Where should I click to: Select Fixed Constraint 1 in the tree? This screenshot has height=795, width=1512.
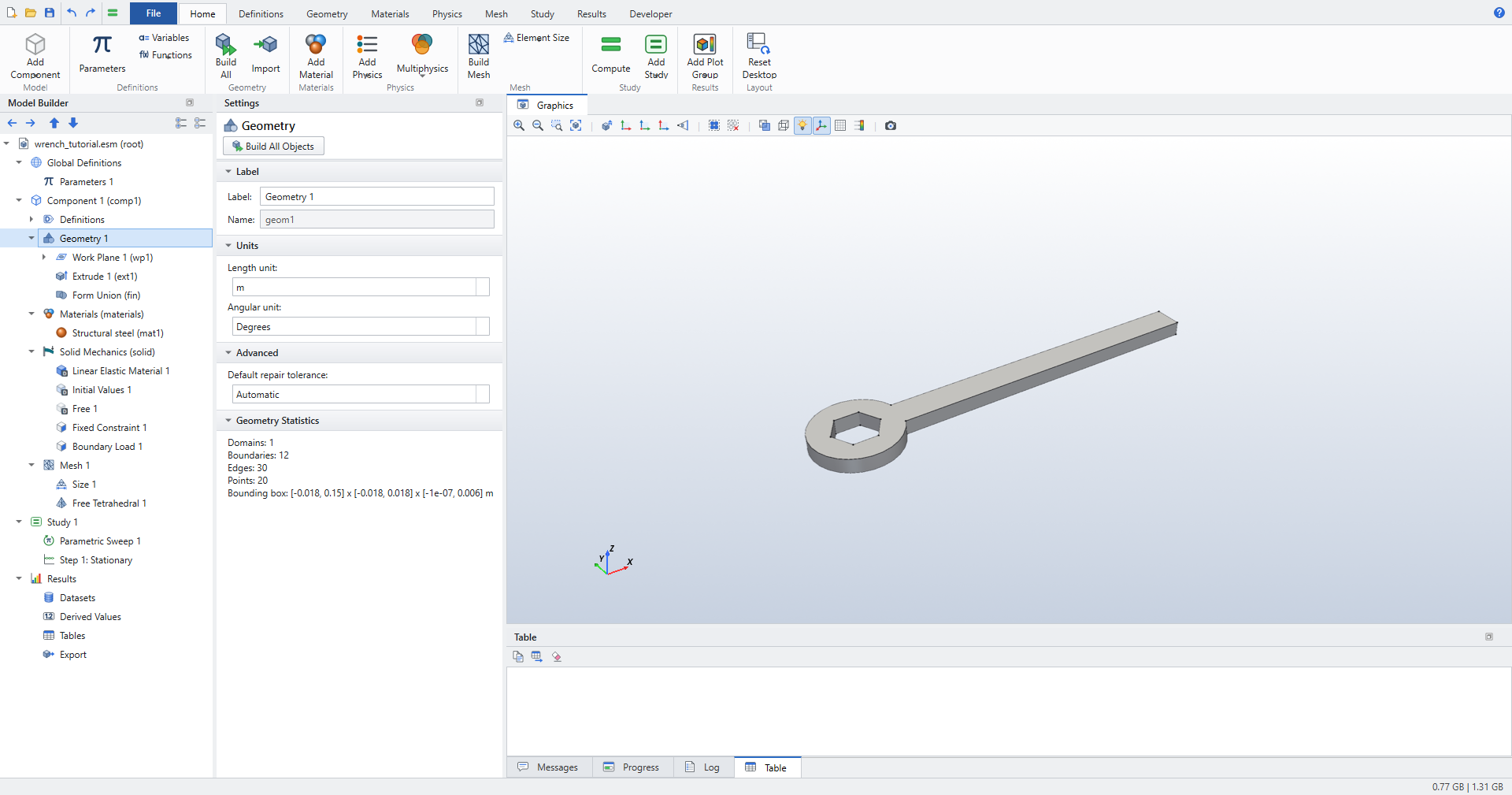pos(109,428)
